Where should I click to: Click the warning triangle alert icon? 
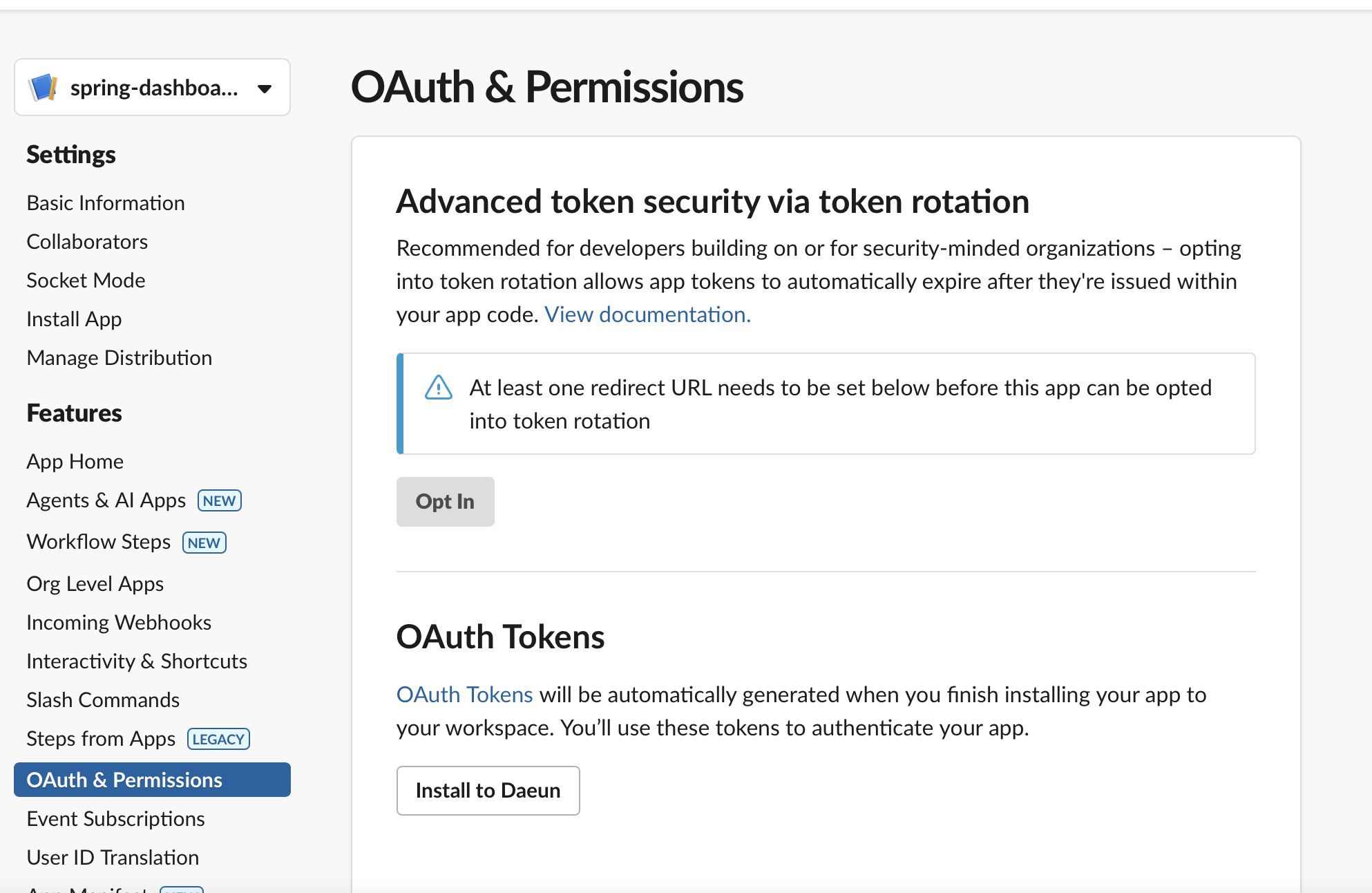pyautogui.click(x=438, y=388)
